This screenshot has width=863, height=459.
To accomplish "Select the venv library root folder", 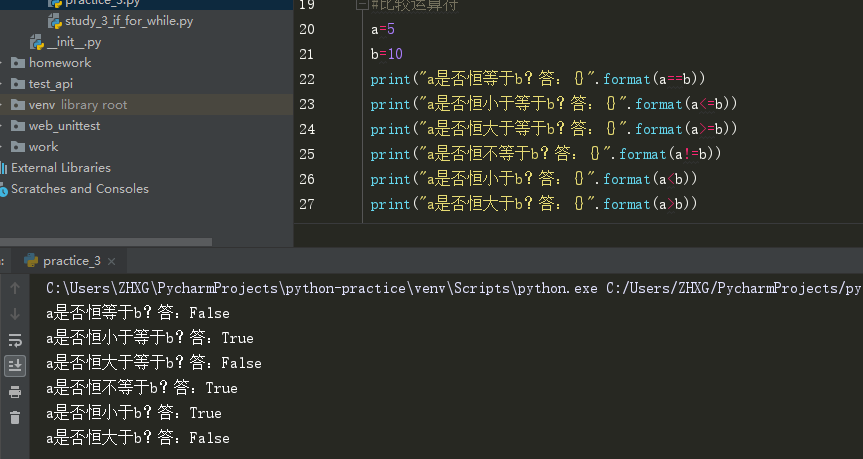I will (78, 105).
